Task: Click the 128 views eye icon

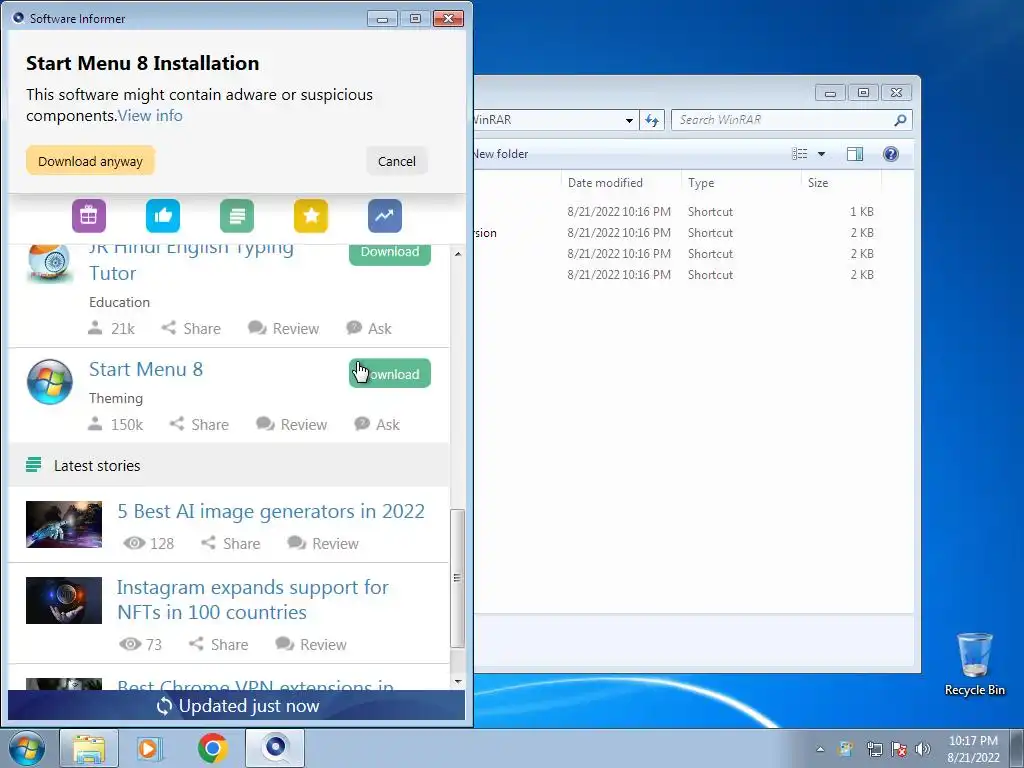Action: (x=135, y=543)
